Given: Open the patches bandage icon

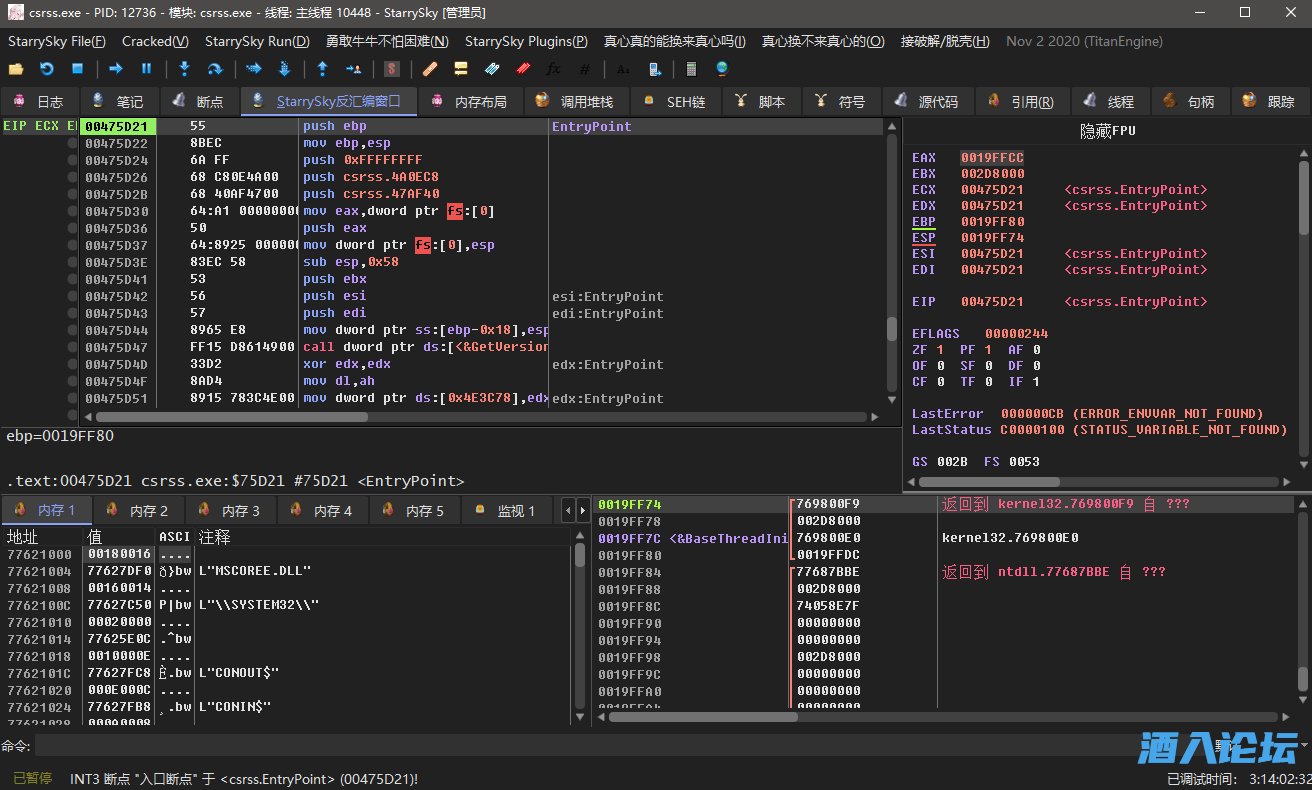Looking at the screenshot, I should [x=429, y=69].
